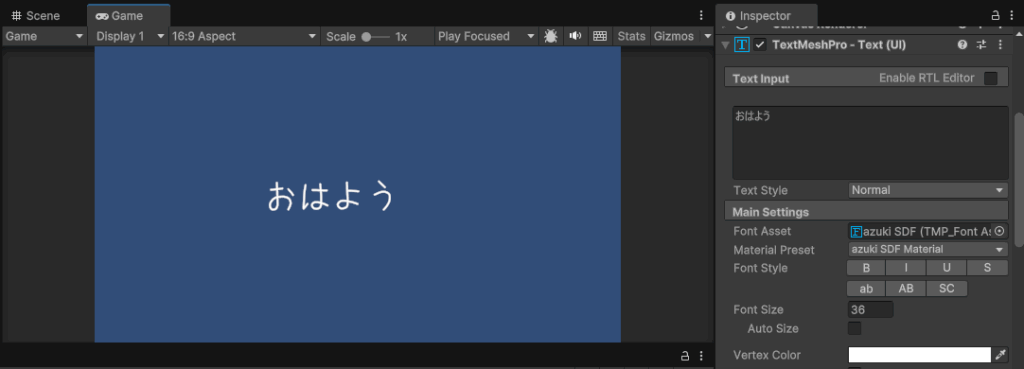The height and width of the screenshot is (369, 1024).
Task: Tick the Auto Size checkbox
Action: (x=854, y=329)
